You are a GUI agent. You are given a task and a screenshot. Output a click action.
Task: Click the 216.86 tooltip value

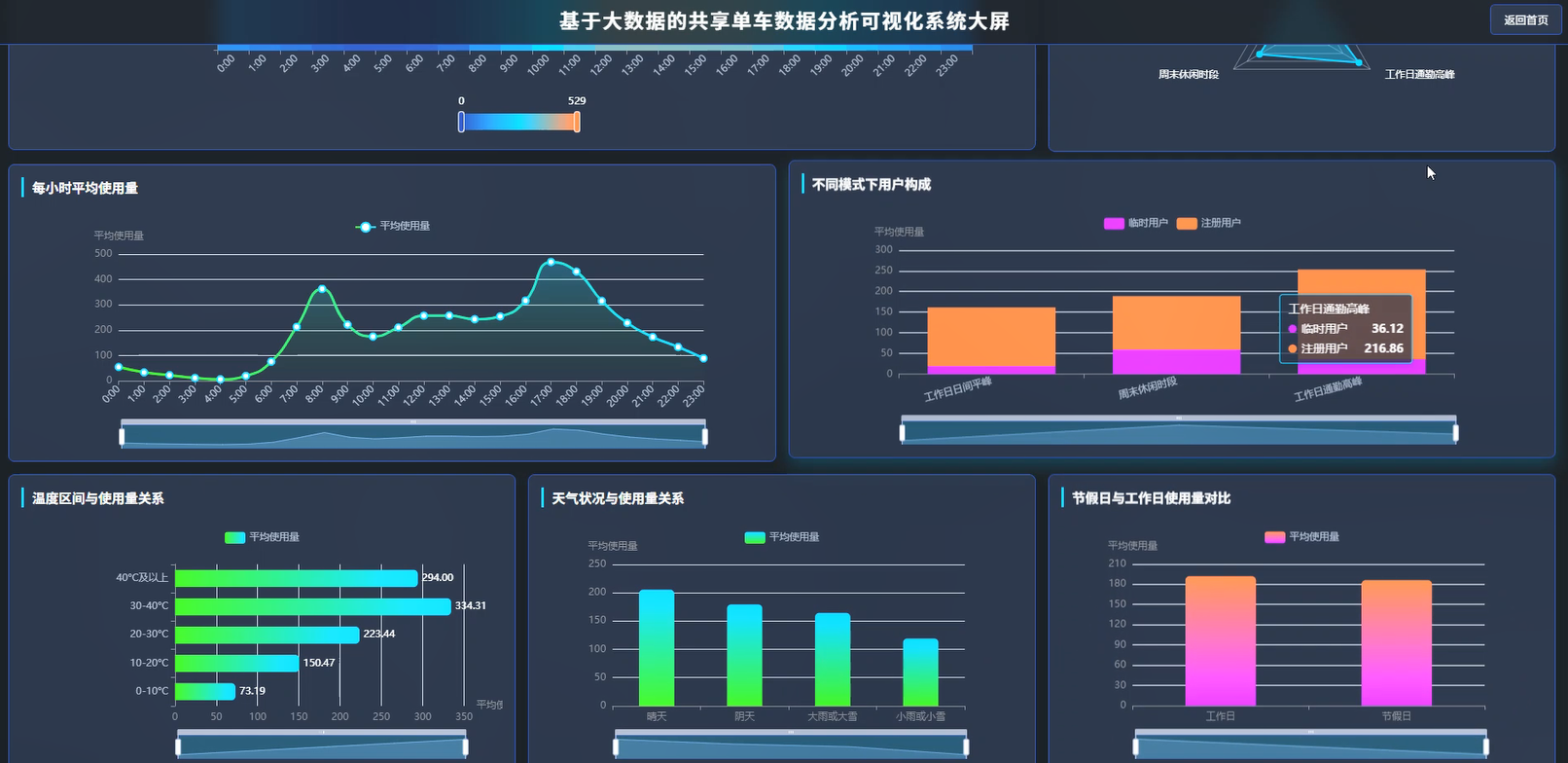tap(1383, 348)
